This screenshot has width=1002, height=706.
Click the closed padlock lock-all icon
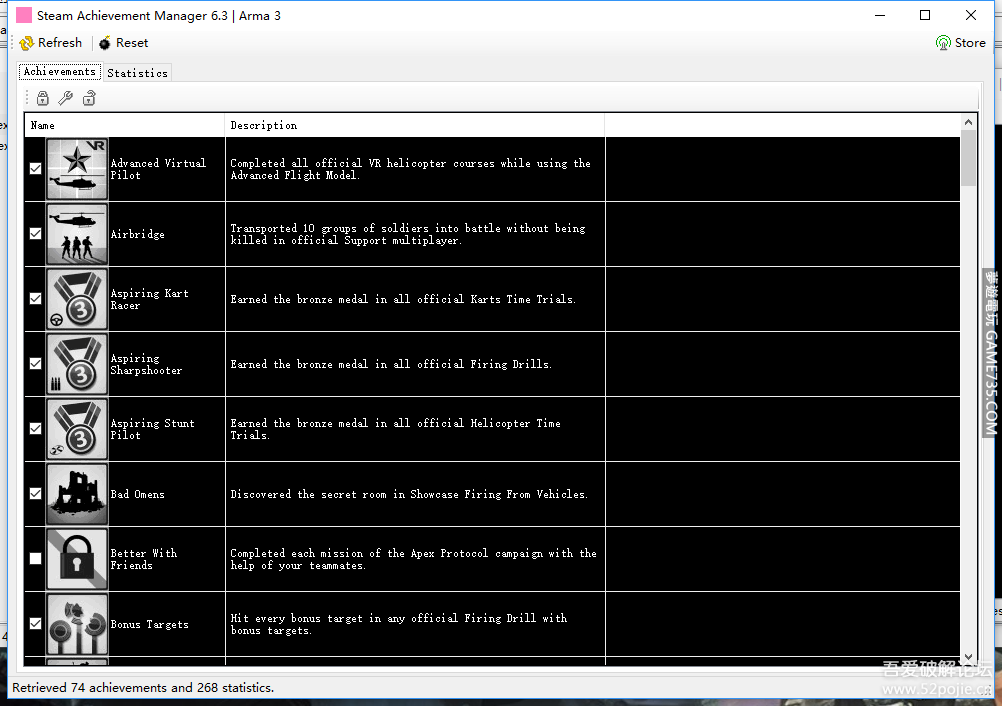point(43,98)
